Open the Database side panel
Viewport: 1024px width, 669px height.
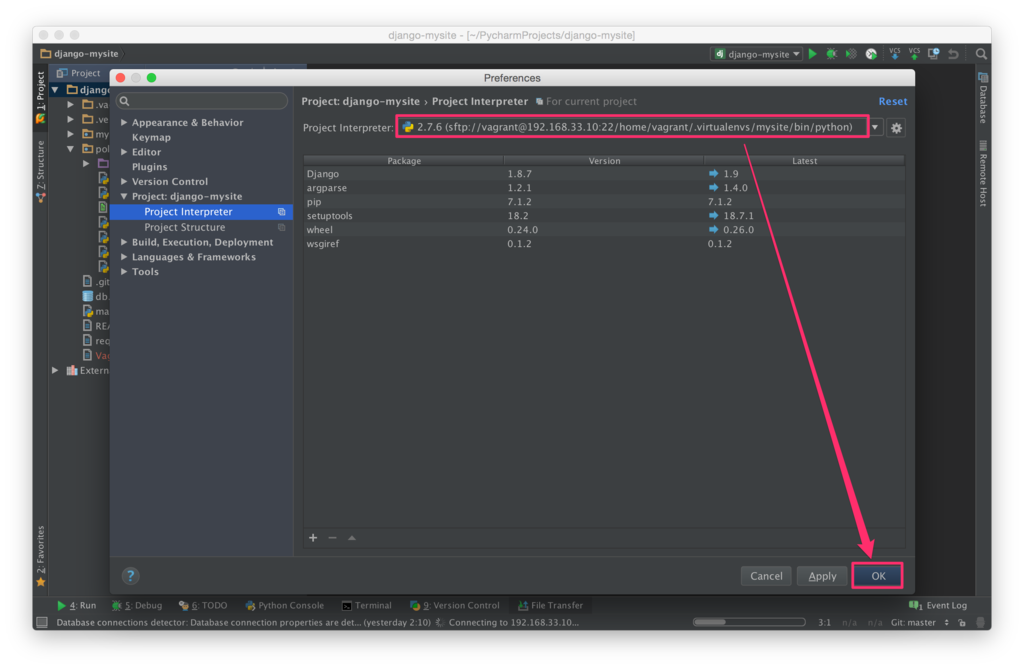(983, 98)
